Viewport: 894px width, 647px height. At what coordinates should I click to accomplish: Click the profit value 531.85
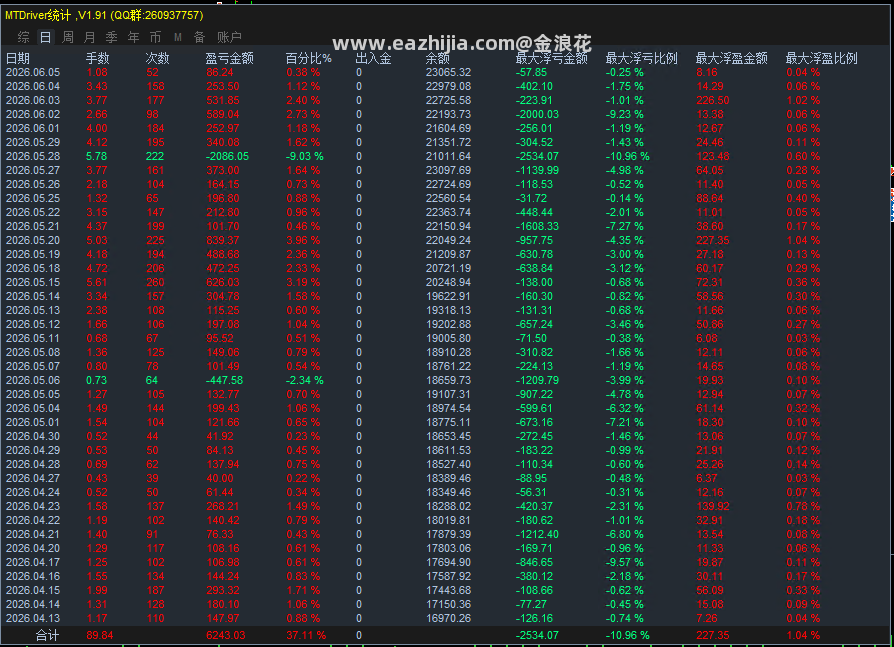223,100
